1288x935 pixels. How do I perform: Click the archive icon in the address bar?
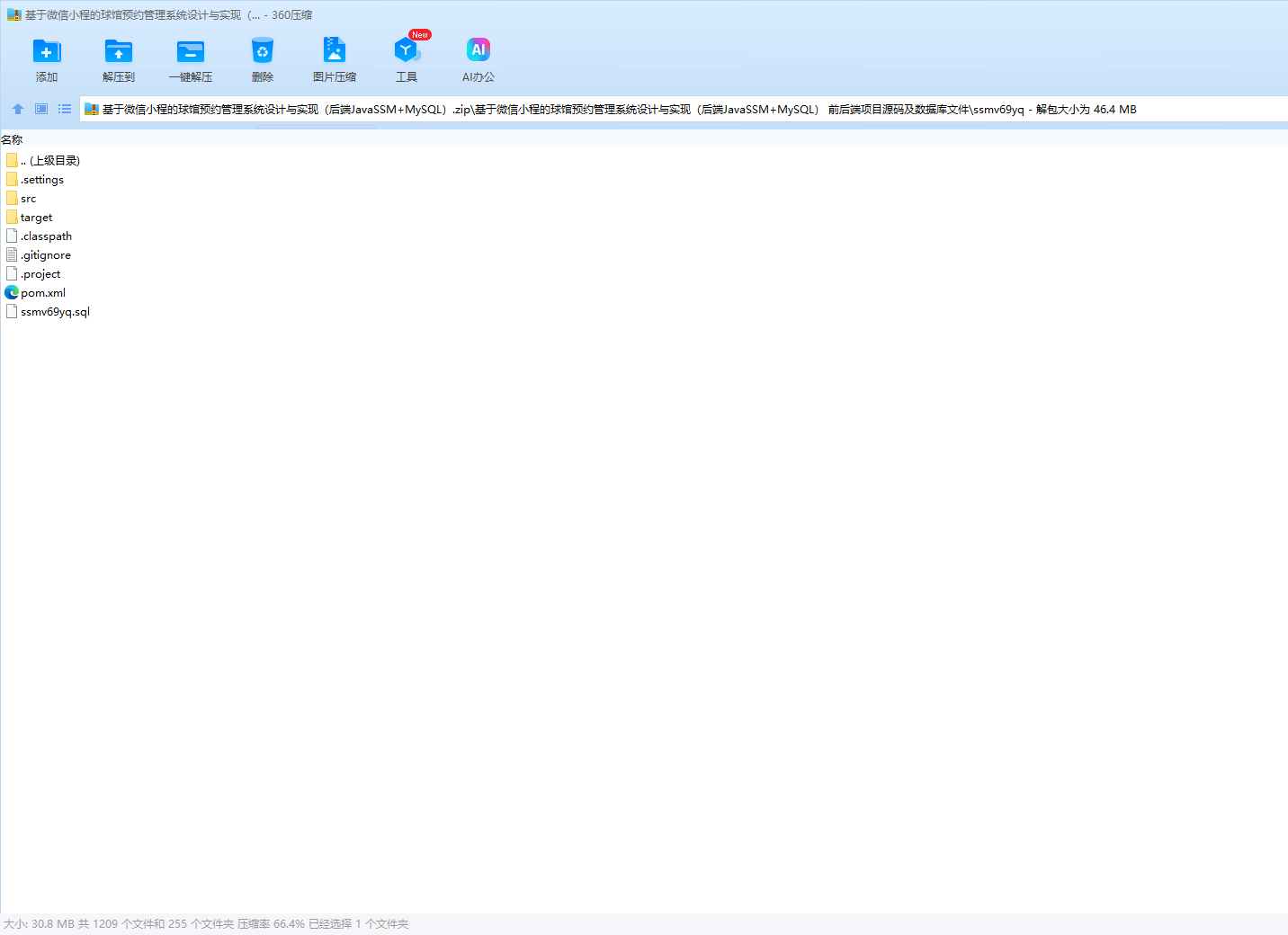(x=91, y=110)
